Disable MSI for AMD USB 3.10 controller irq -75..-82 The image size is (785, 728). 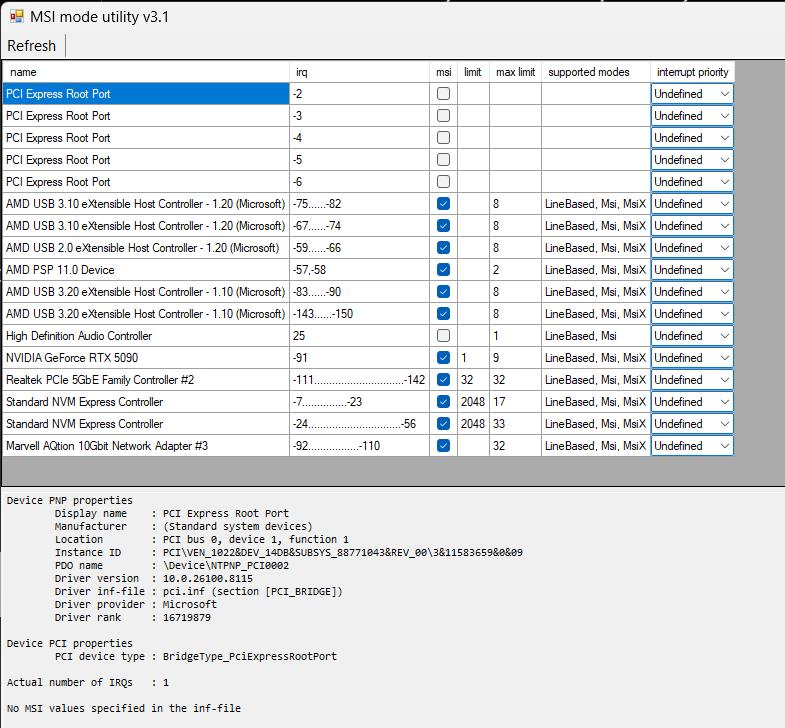(x=443, y=204)
